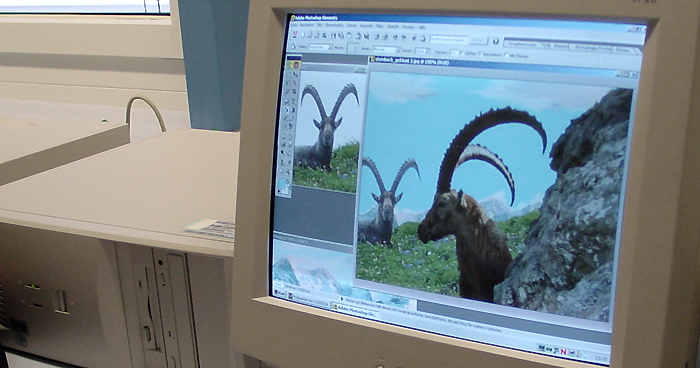Toggle the Benachbart checkbox
700x368 pixels.
tap(479, 53)
